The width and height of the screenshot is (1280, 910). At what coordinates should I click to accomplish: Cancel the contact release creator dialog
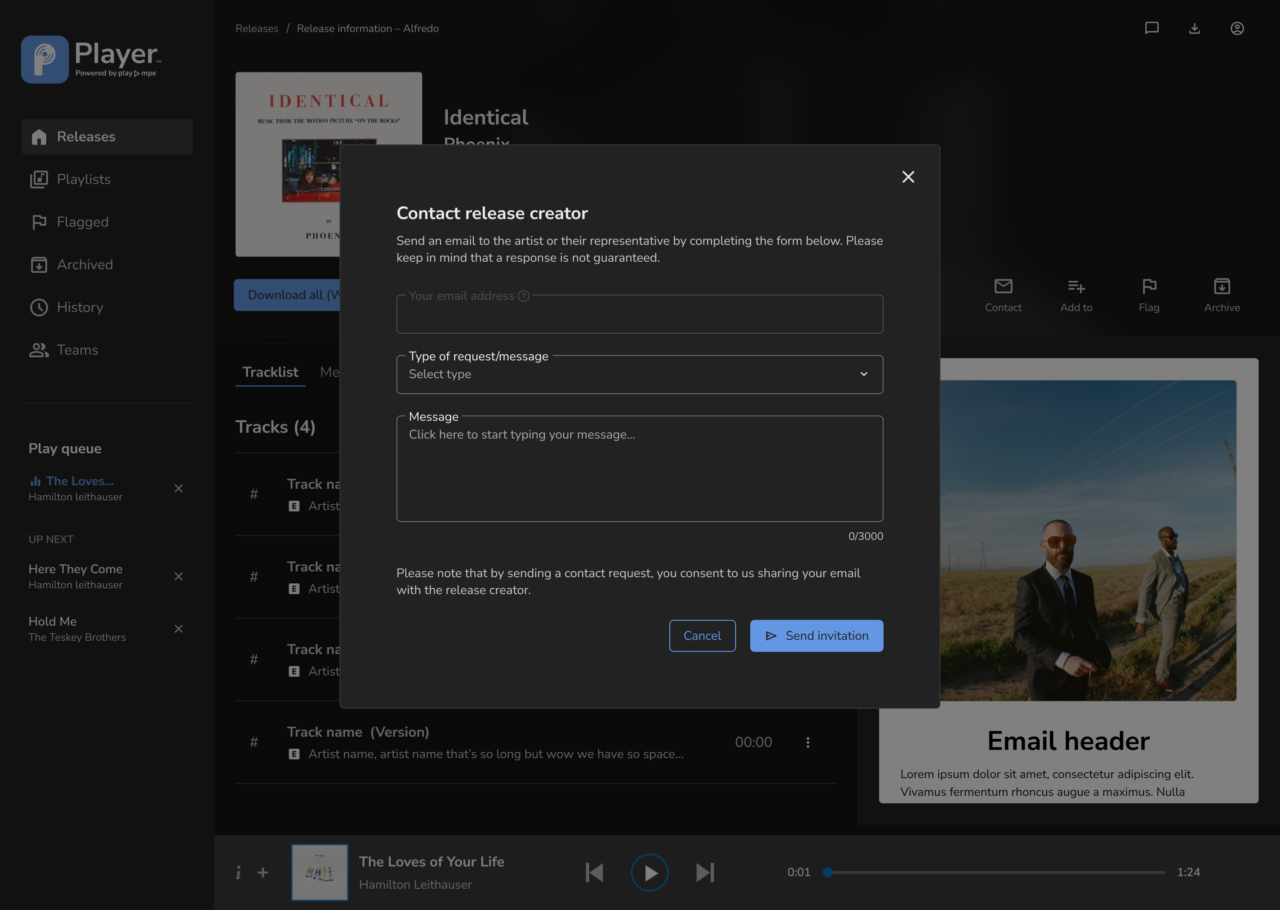[702, 635]
